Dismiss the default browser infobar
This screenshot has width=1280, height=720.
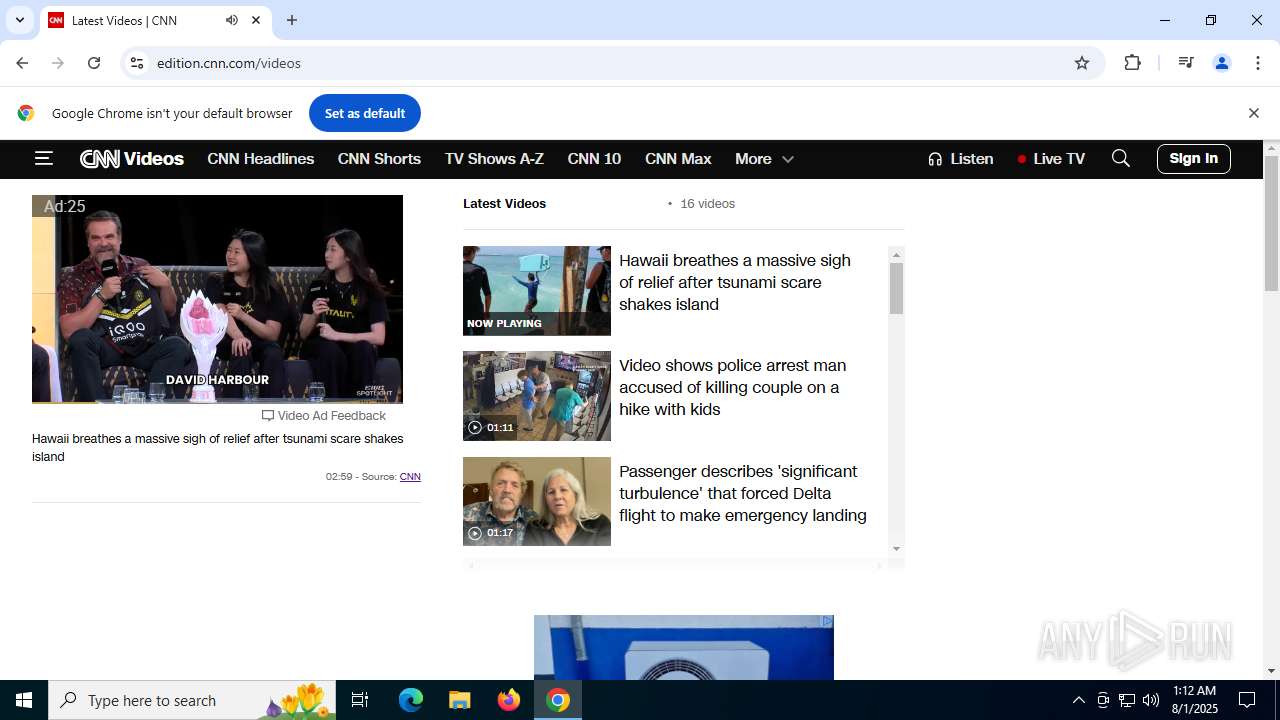(1253, 113)
